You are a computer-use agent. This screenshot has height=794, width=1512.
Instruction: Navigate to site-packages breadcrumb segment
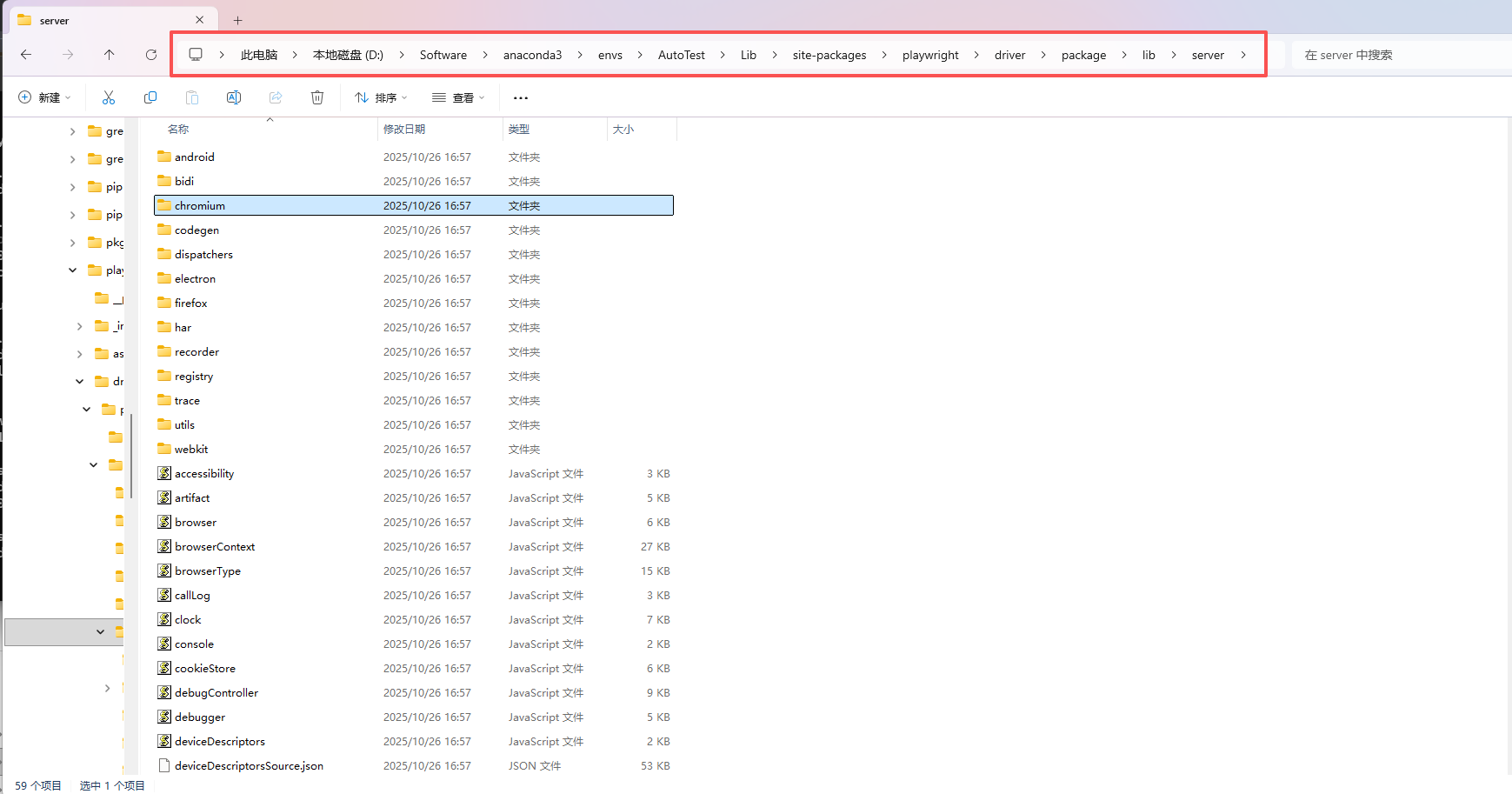point(829,55)
